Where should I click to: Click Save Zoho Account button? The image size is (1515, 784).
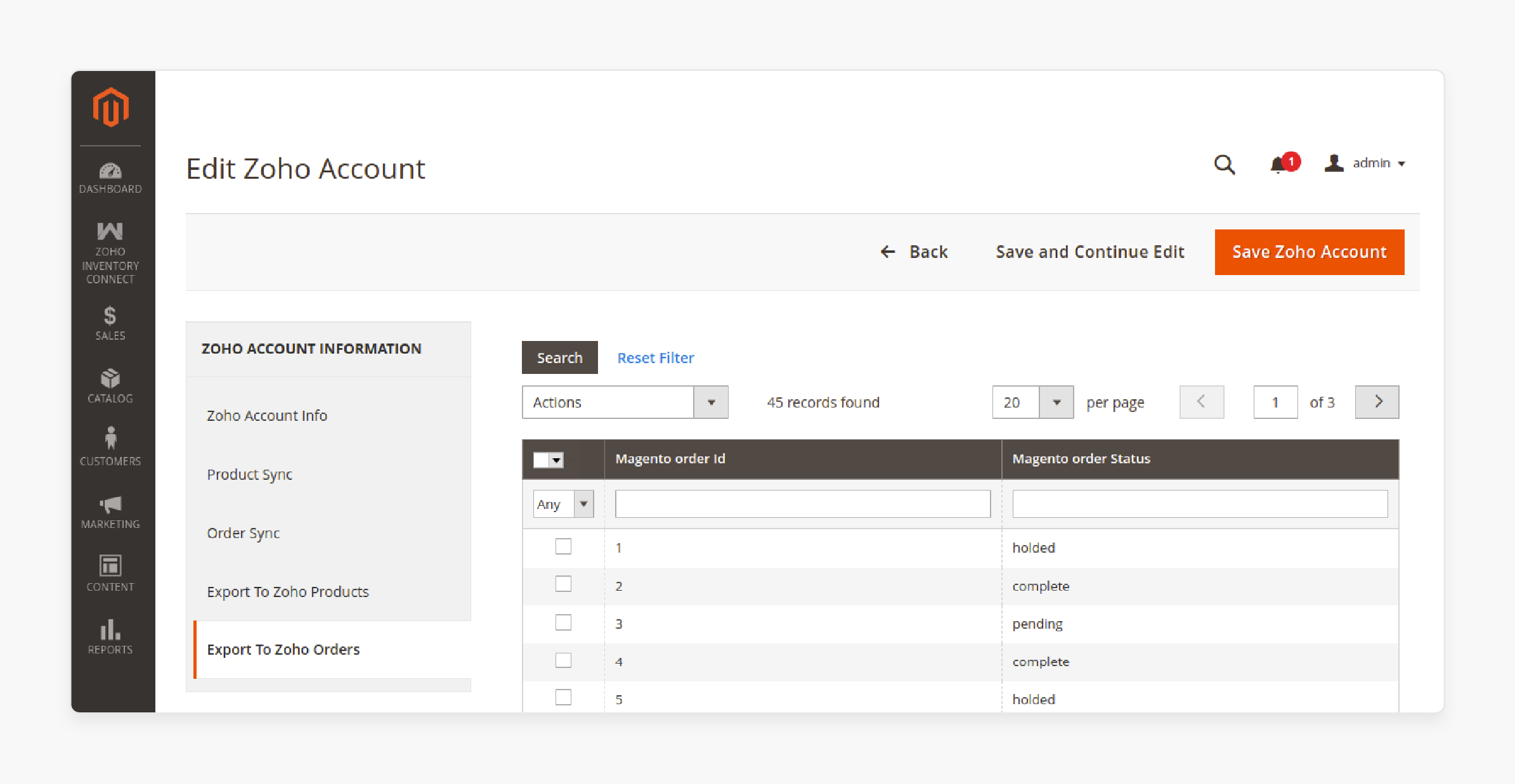point(1310,252)
